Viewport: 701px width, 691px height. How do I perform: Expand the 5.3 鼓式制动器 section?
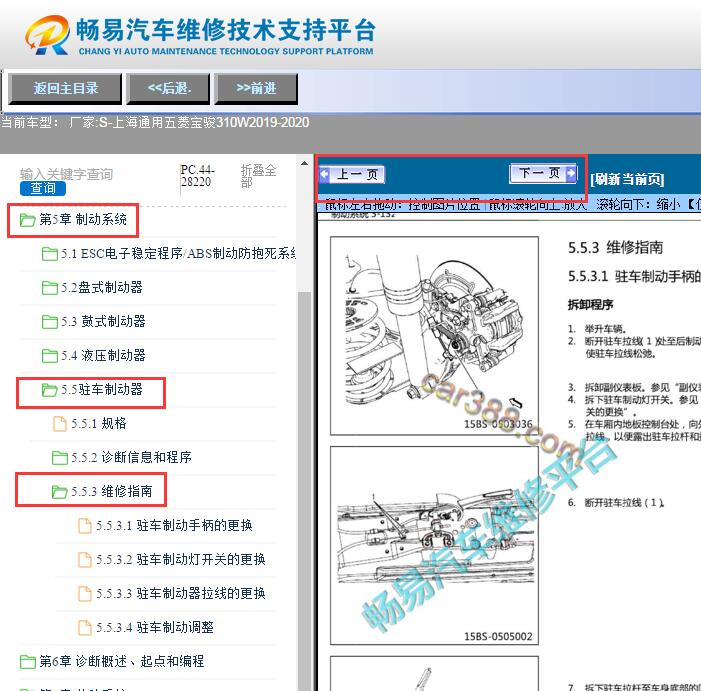coord(103,321)
